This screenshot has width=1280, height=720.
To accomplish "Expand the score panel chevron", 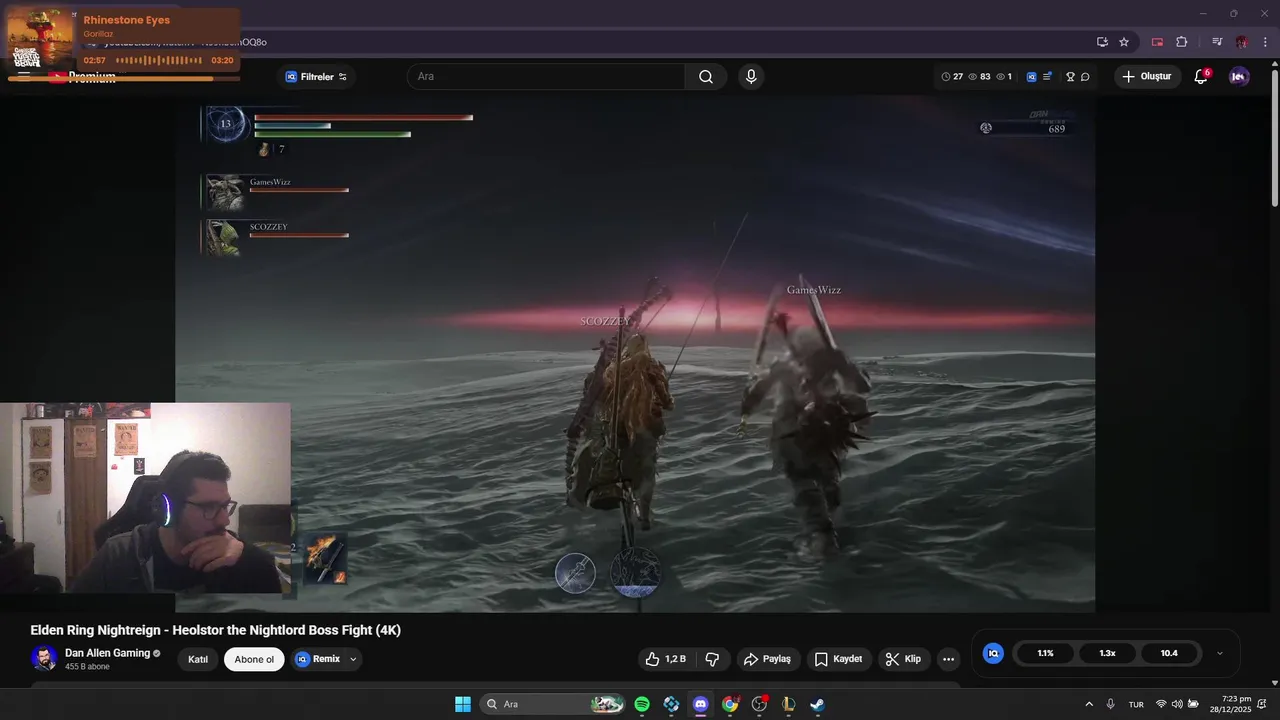I will 1219,653.
